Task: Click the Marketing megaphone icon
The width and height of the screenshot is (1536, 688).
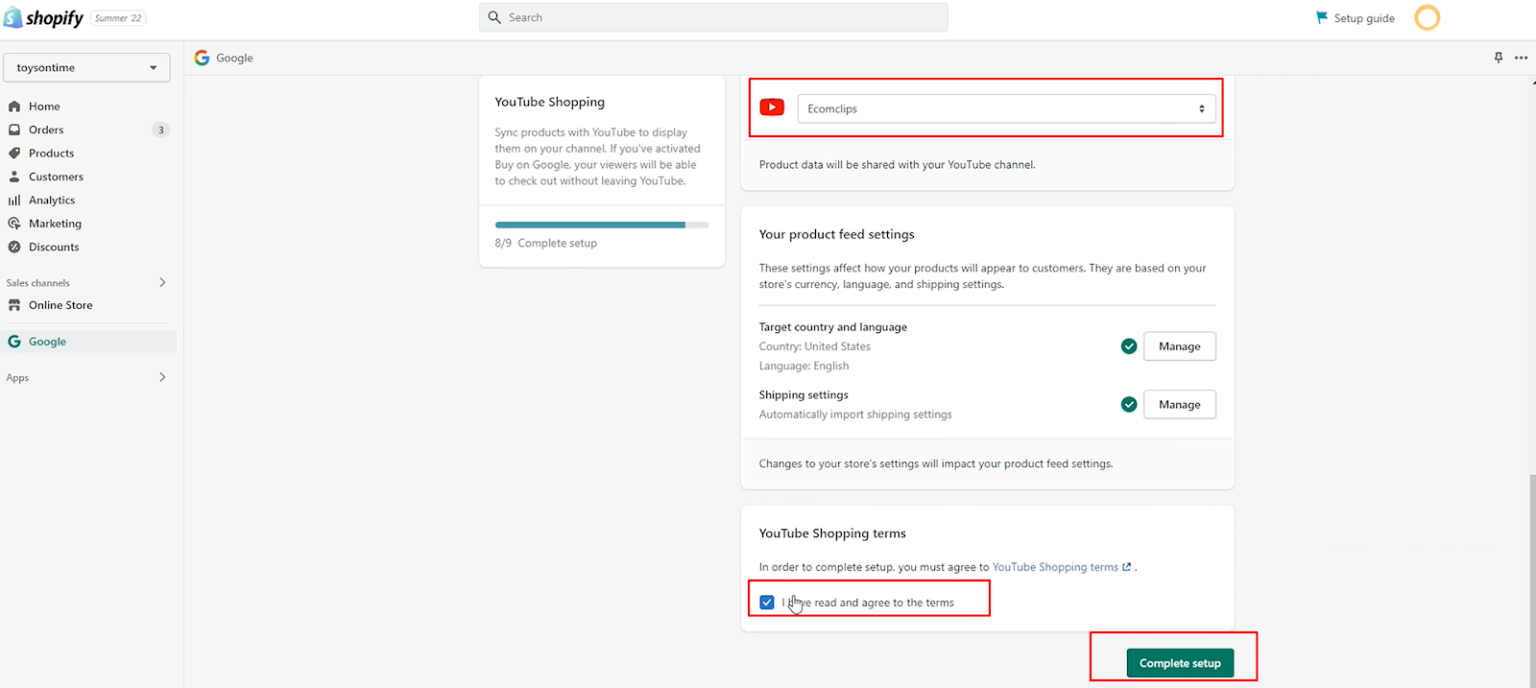Action: click(15, 223)
